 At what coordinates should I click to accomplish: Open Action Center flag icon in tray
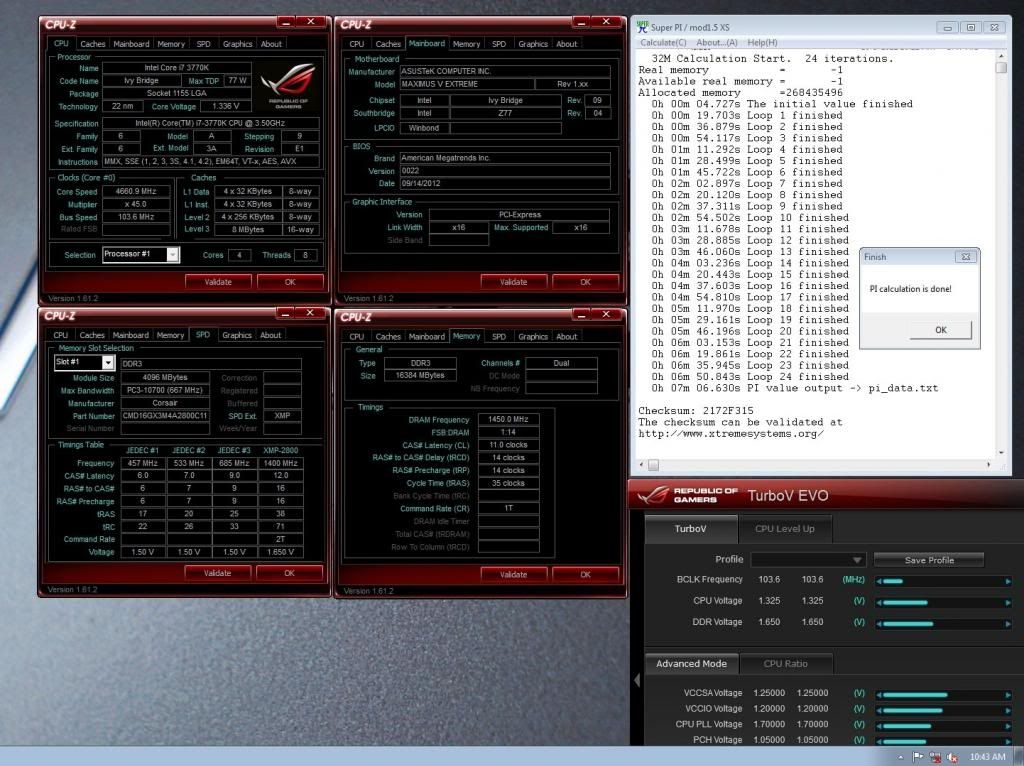[x=918, y=758]
